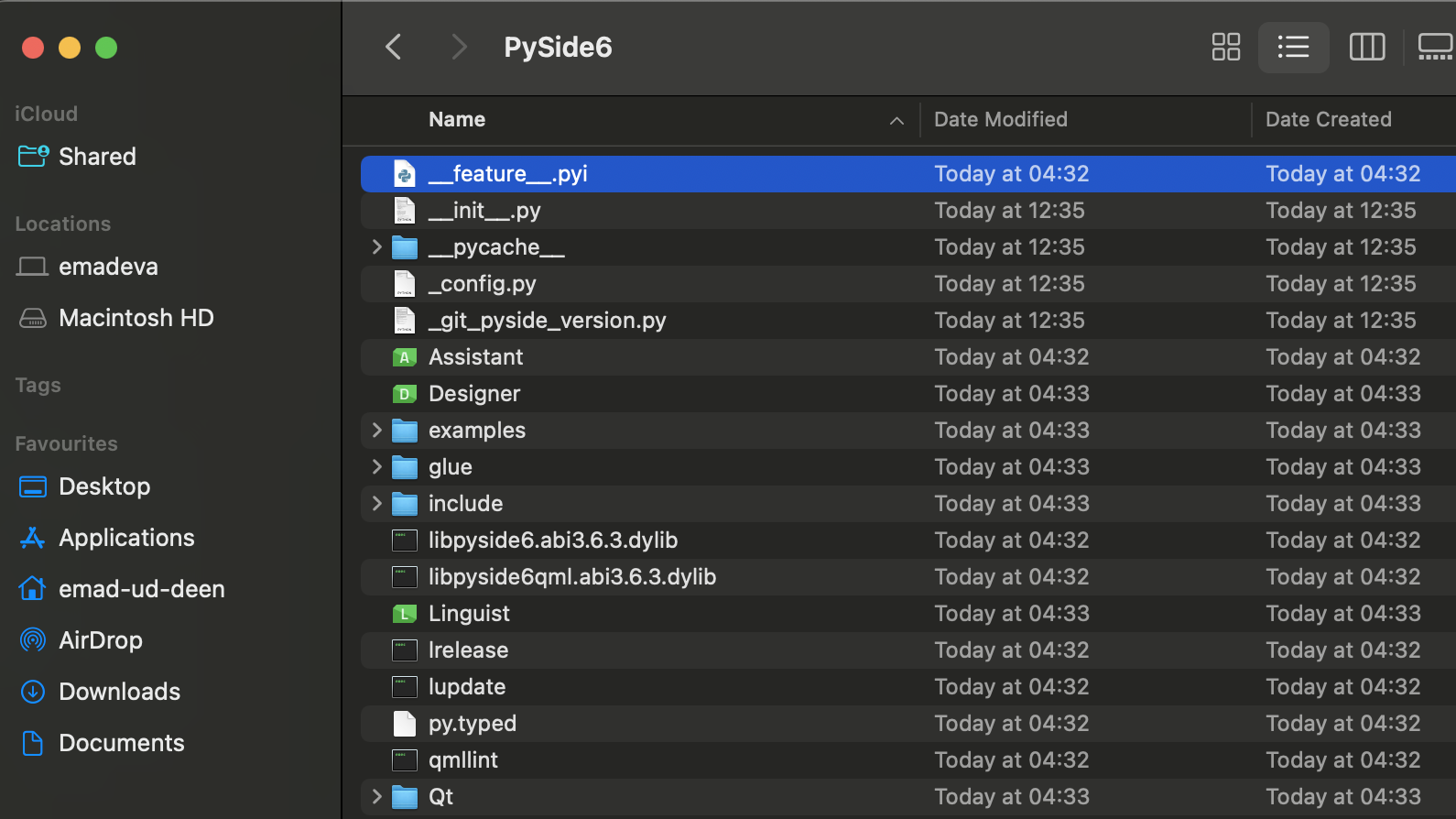Viewport: 1456px width, 819px height.
Task: Expand the include folder
Action: pos(376,504)
